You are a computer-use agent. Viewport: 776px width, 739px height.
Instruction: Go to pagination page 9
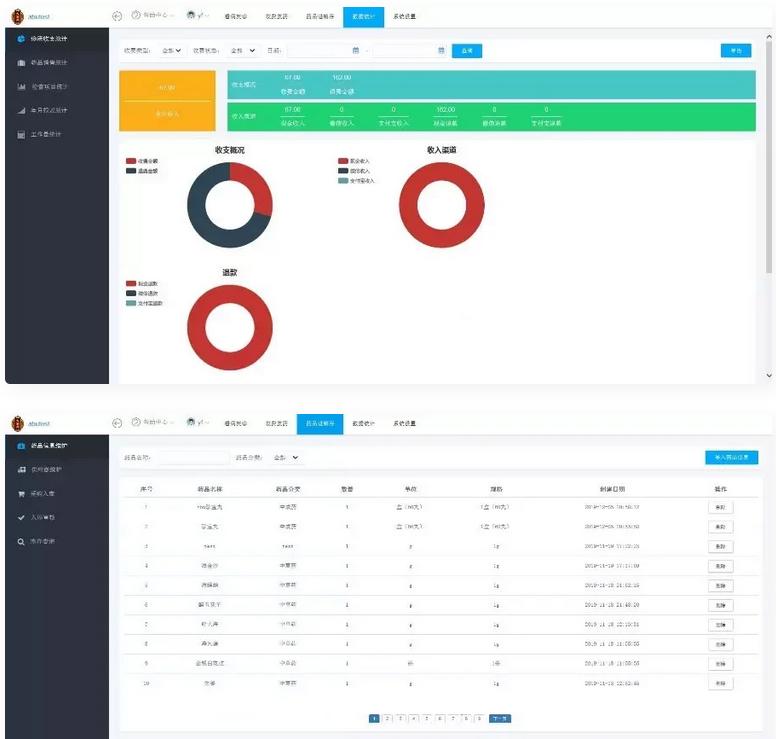479,718
